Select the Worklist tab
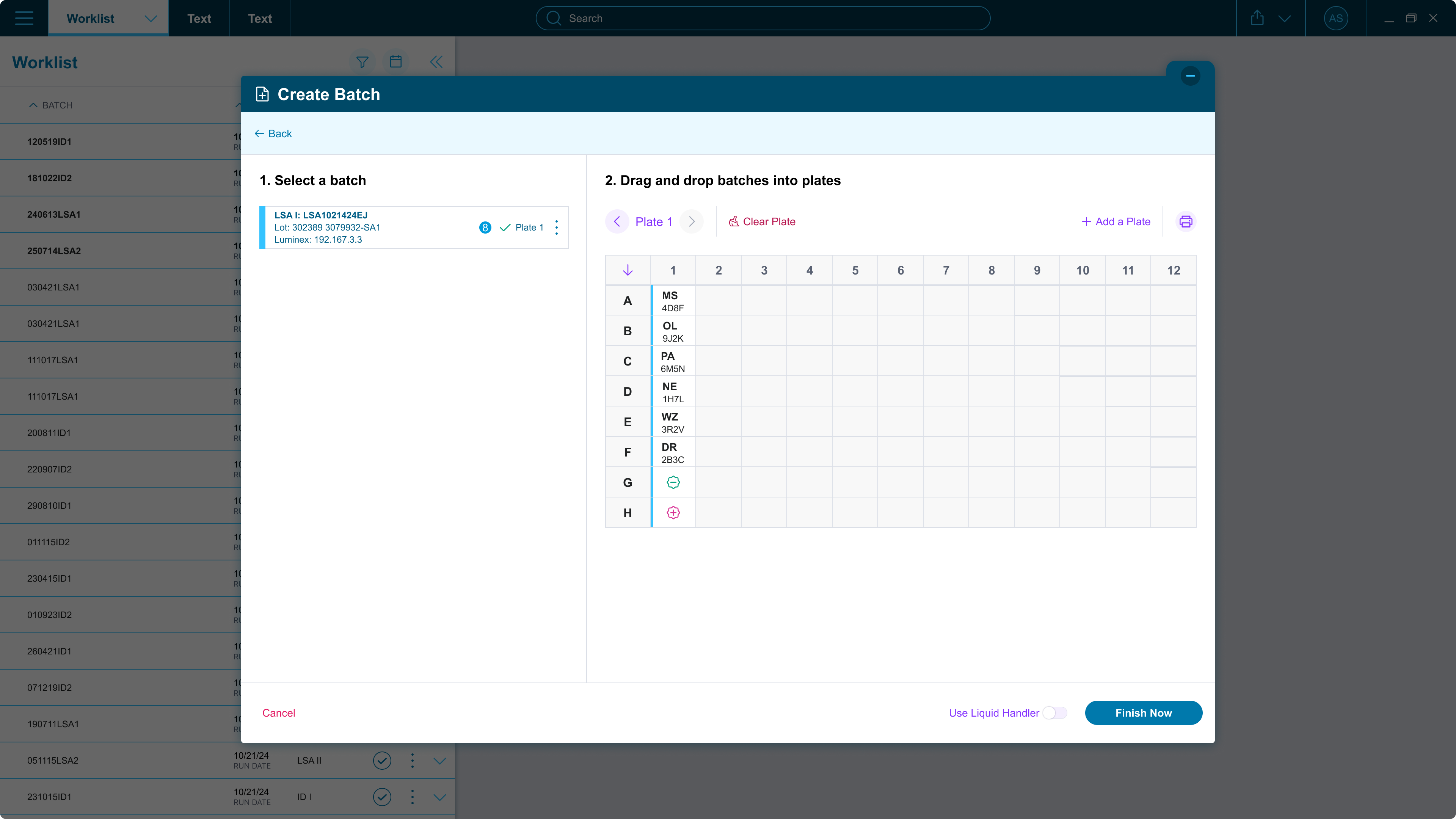Viewport: 1456px width, 819px height. pos(91,18)
